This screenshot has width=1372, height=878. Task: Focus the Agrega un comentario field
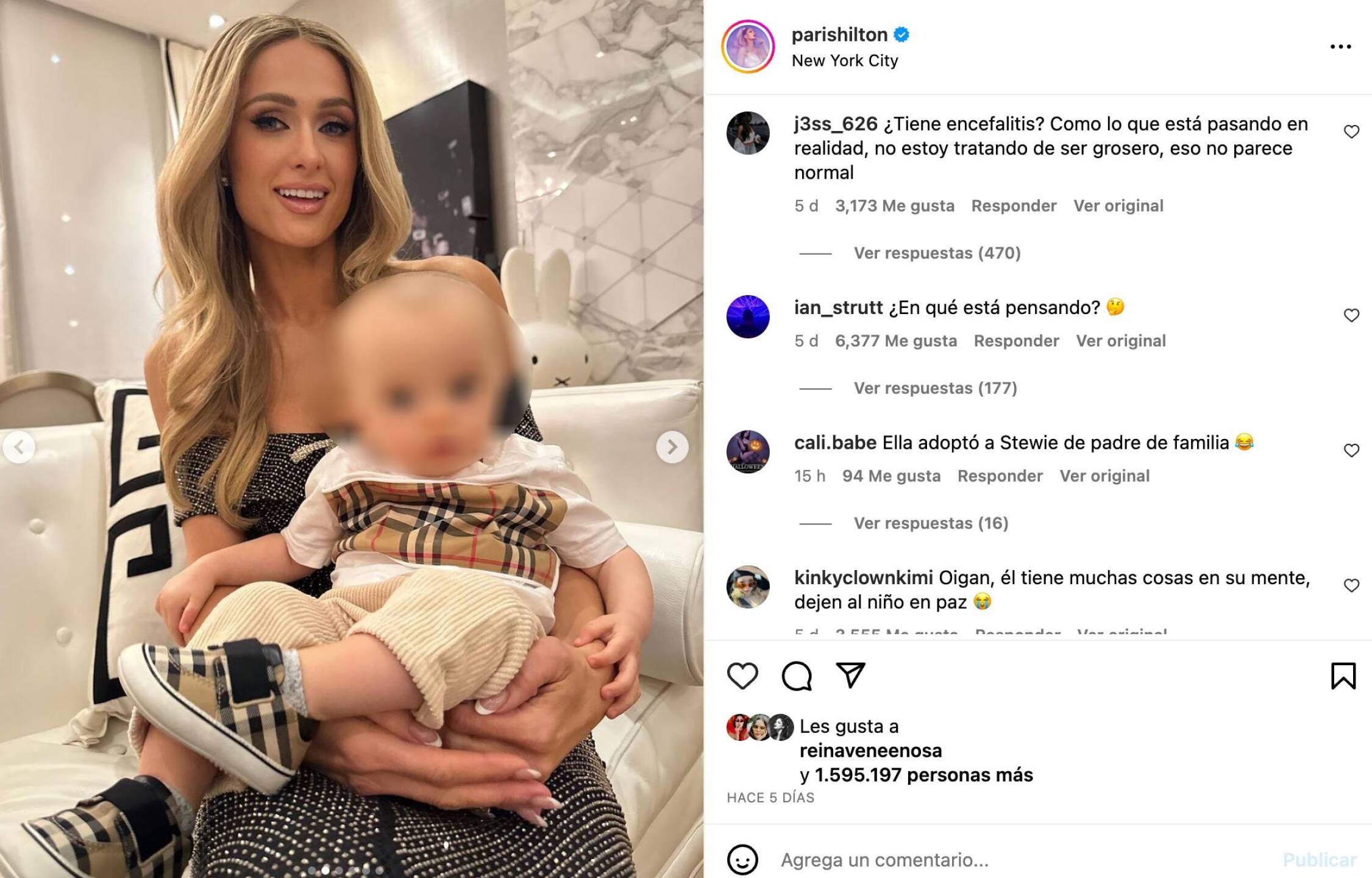(1024, 860)
